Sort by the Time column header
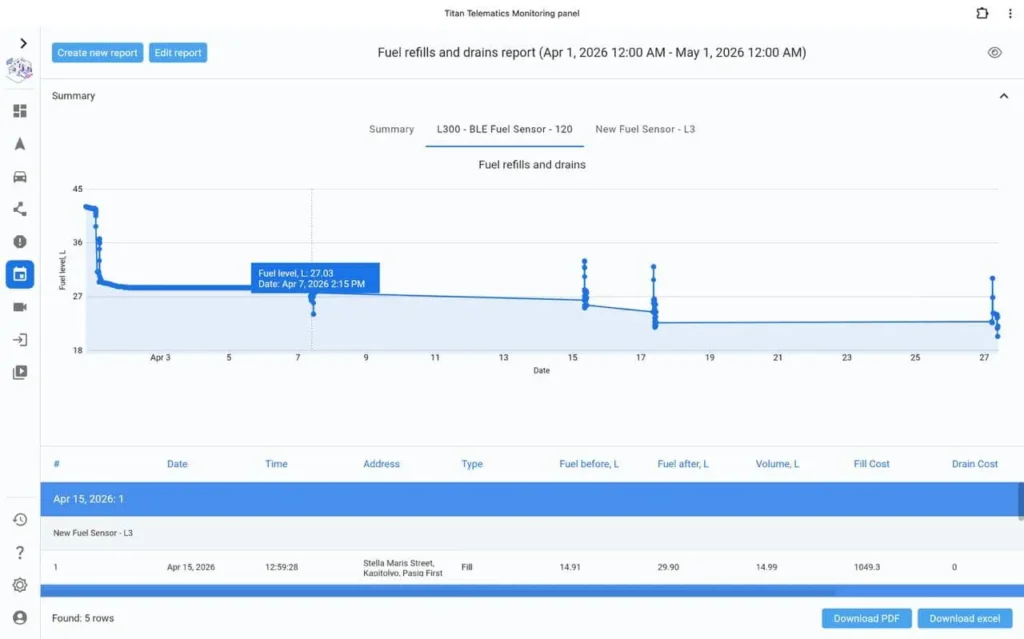The image size is (1024, 639). (x=276, y=464)
